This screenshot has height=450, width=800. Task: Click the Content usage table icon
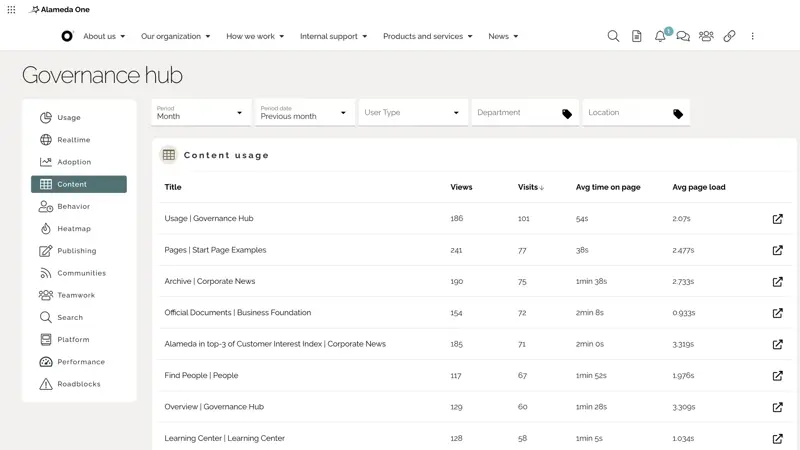[x=169, y=155]
